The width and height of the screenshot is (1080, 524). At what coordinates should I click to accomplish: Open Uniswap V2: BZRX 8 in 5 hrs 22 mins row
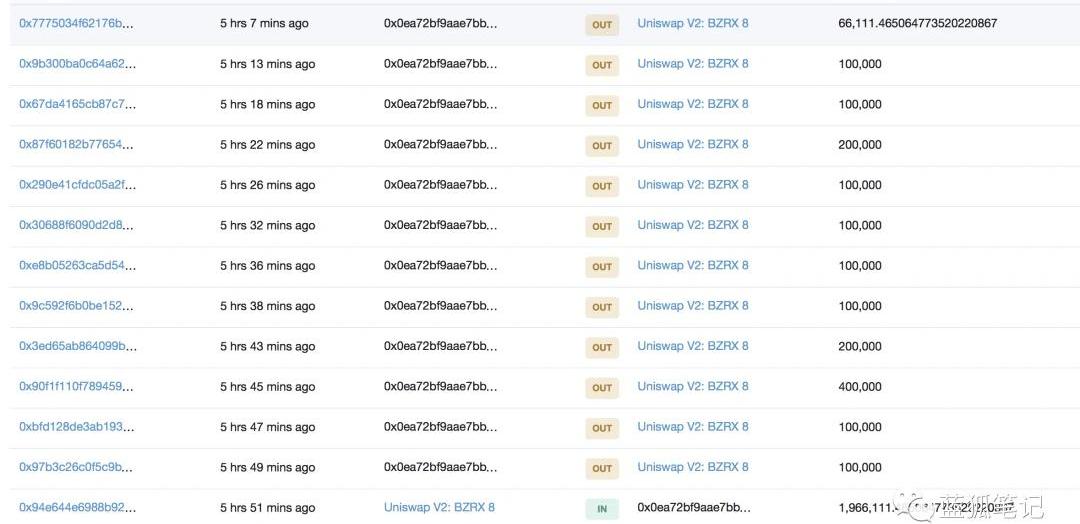(693, 144)
